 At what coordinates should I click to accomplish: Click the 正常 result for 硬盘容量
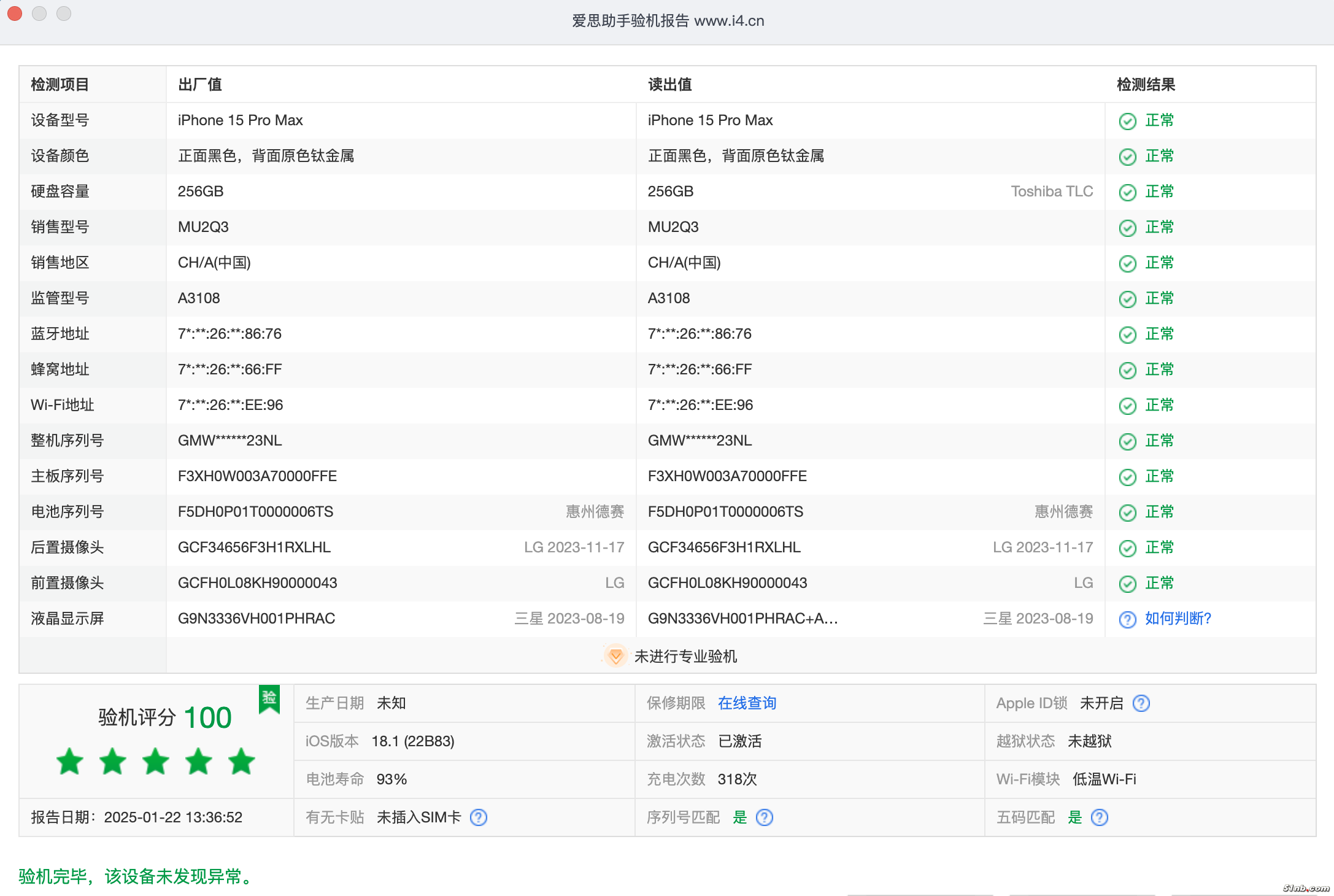point(1159,191)
